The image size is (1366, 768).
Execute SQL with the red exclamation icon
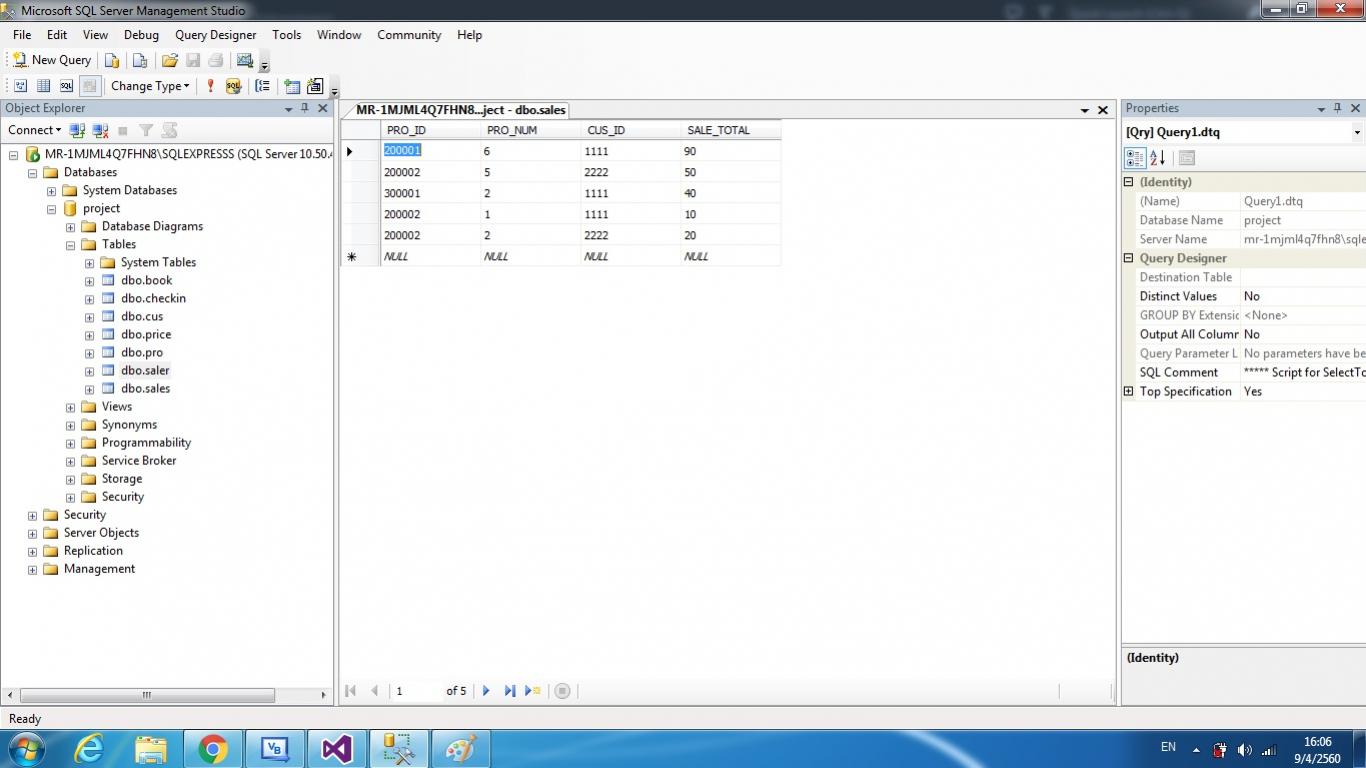coord(210,86)
